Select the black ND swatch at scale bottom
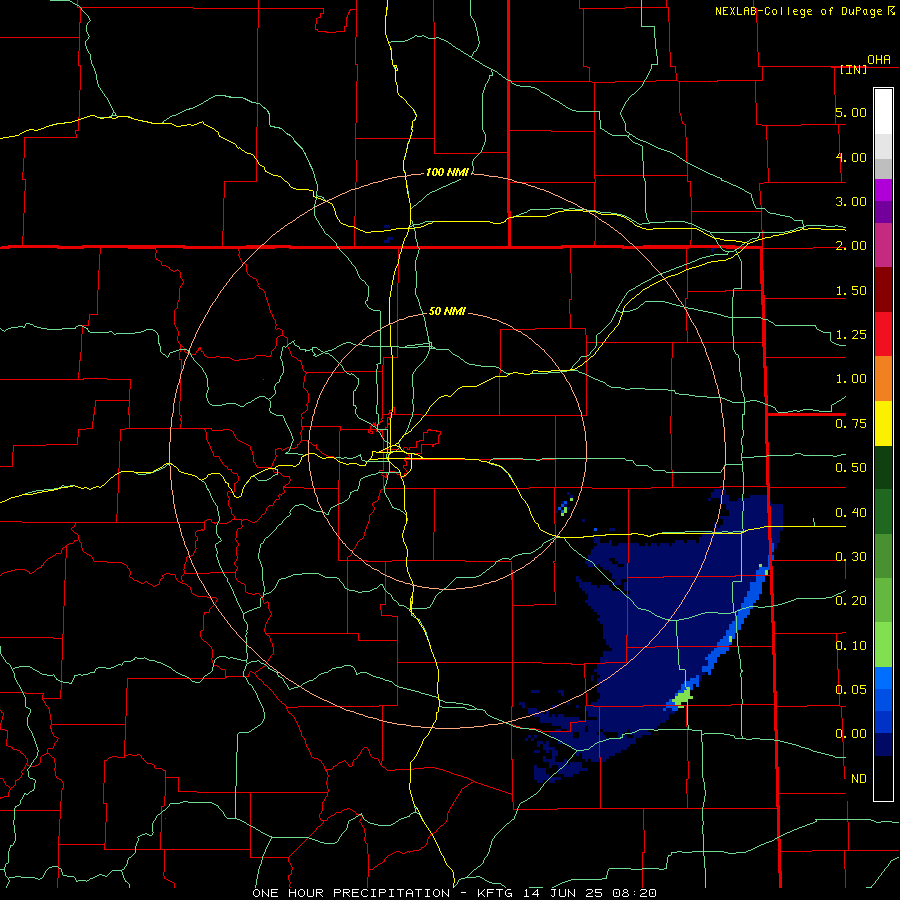 [x=883, y=779]
